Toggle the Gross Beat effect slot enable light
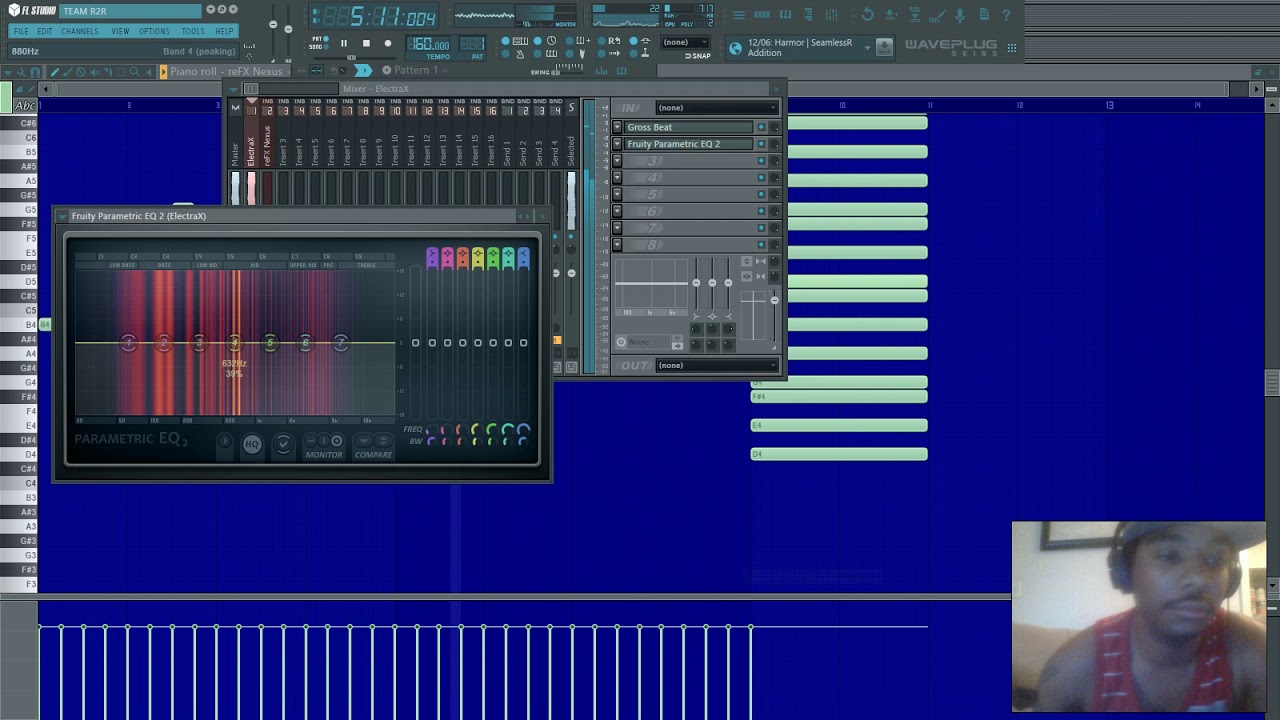 point(761,127)
